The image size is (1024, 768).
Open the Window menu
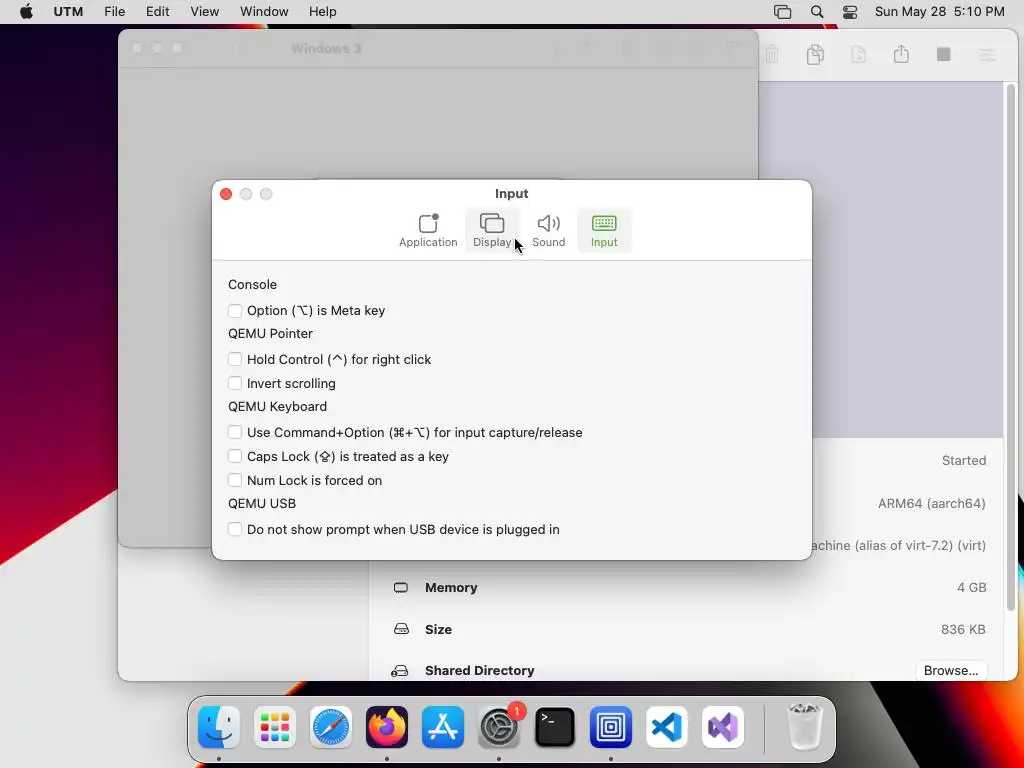coord(264,12)
